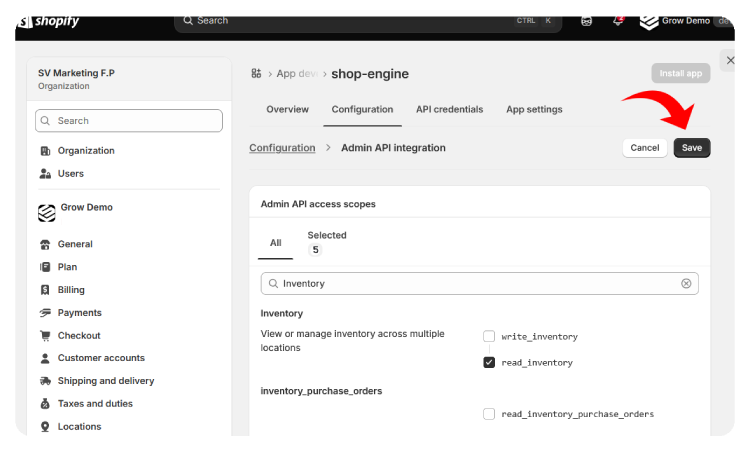Click the apps grid breadcrumb icon
Screen dimensions: 750x452
point(256,73)
